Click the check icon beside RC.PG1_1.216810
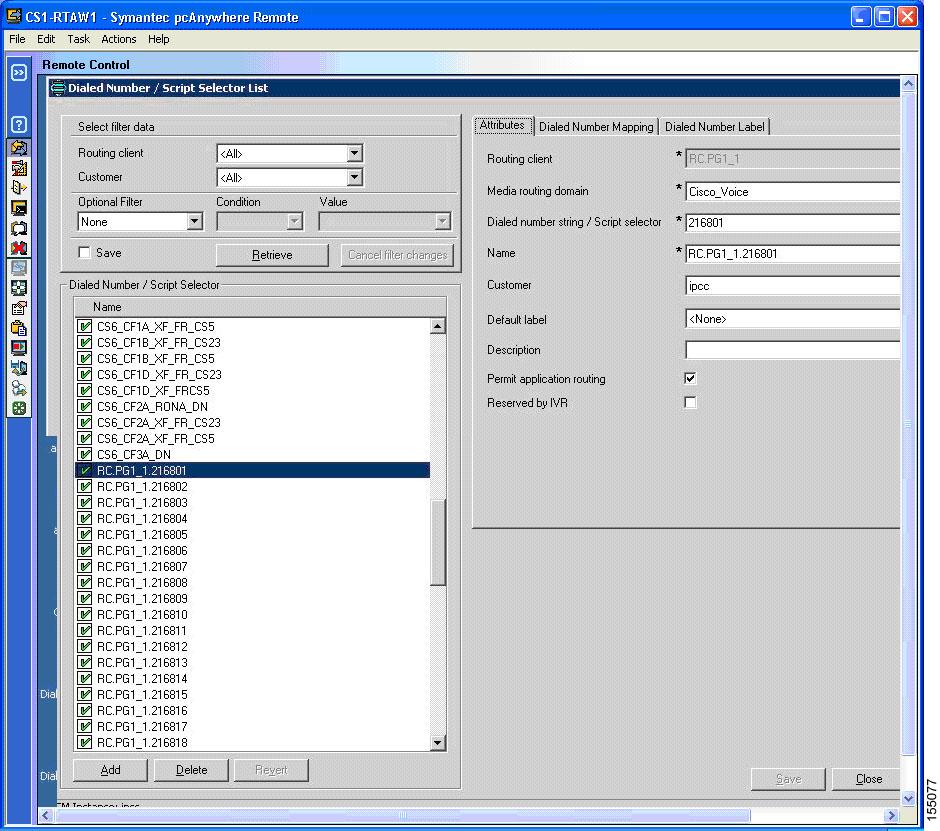940x831 pixels. click(x=85, y=615)
